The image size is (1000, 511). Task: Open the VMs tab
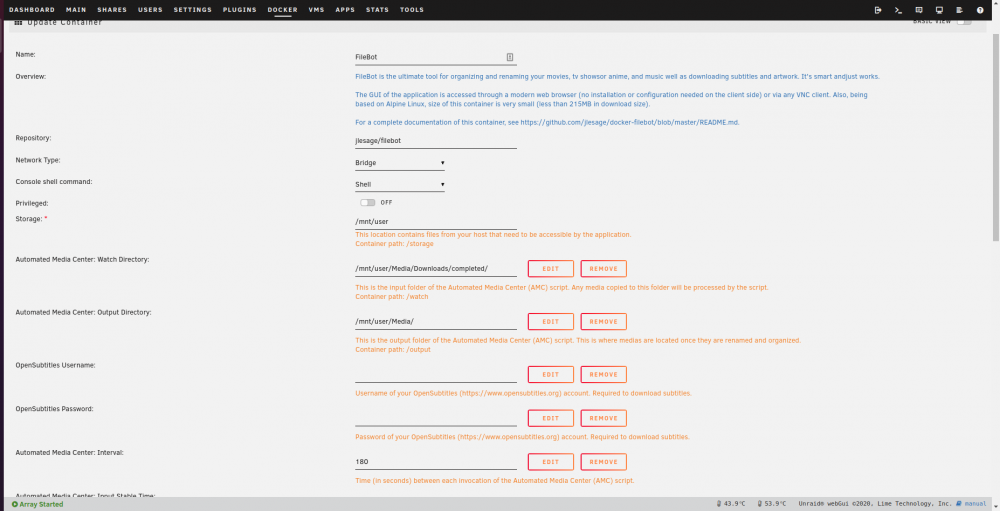(x=316, y=10)
